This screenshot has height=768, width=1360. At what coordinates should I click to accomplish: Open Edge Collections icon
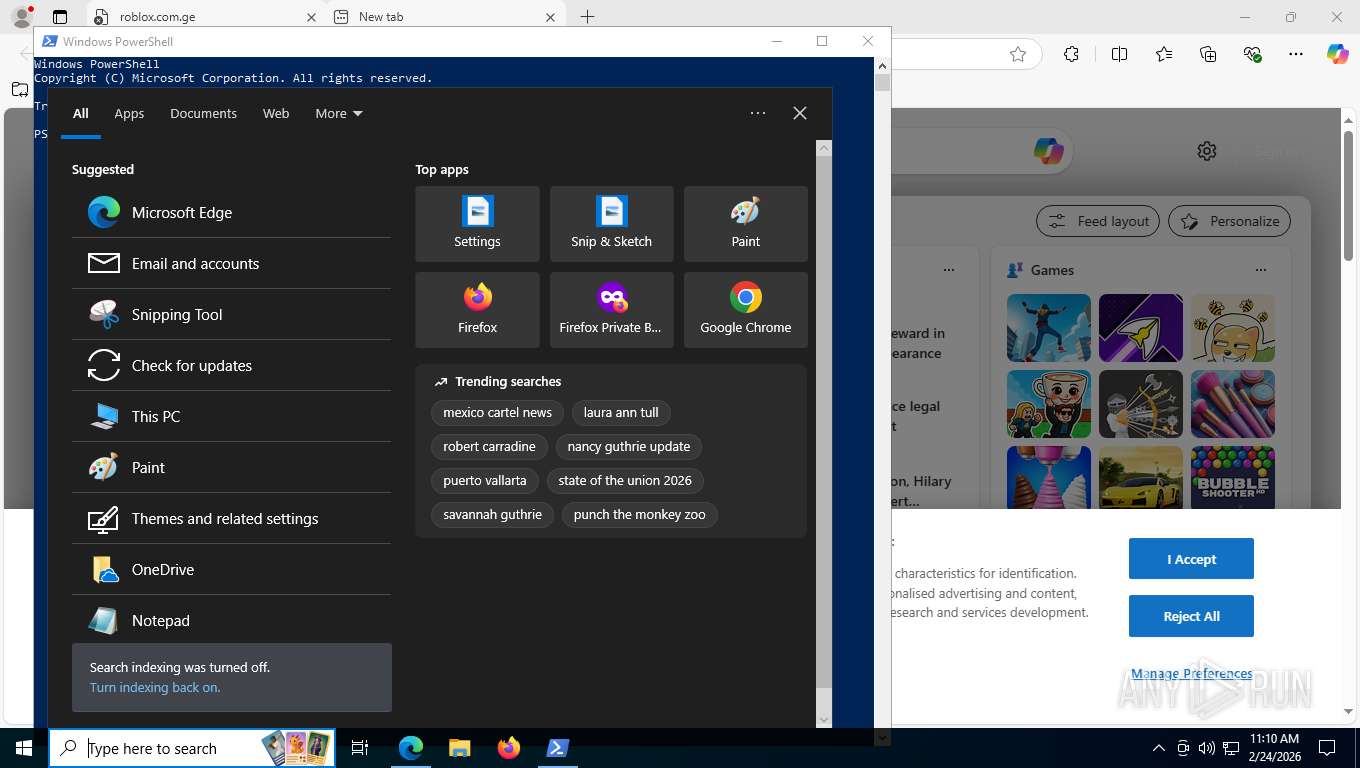tap(1208, 54)
